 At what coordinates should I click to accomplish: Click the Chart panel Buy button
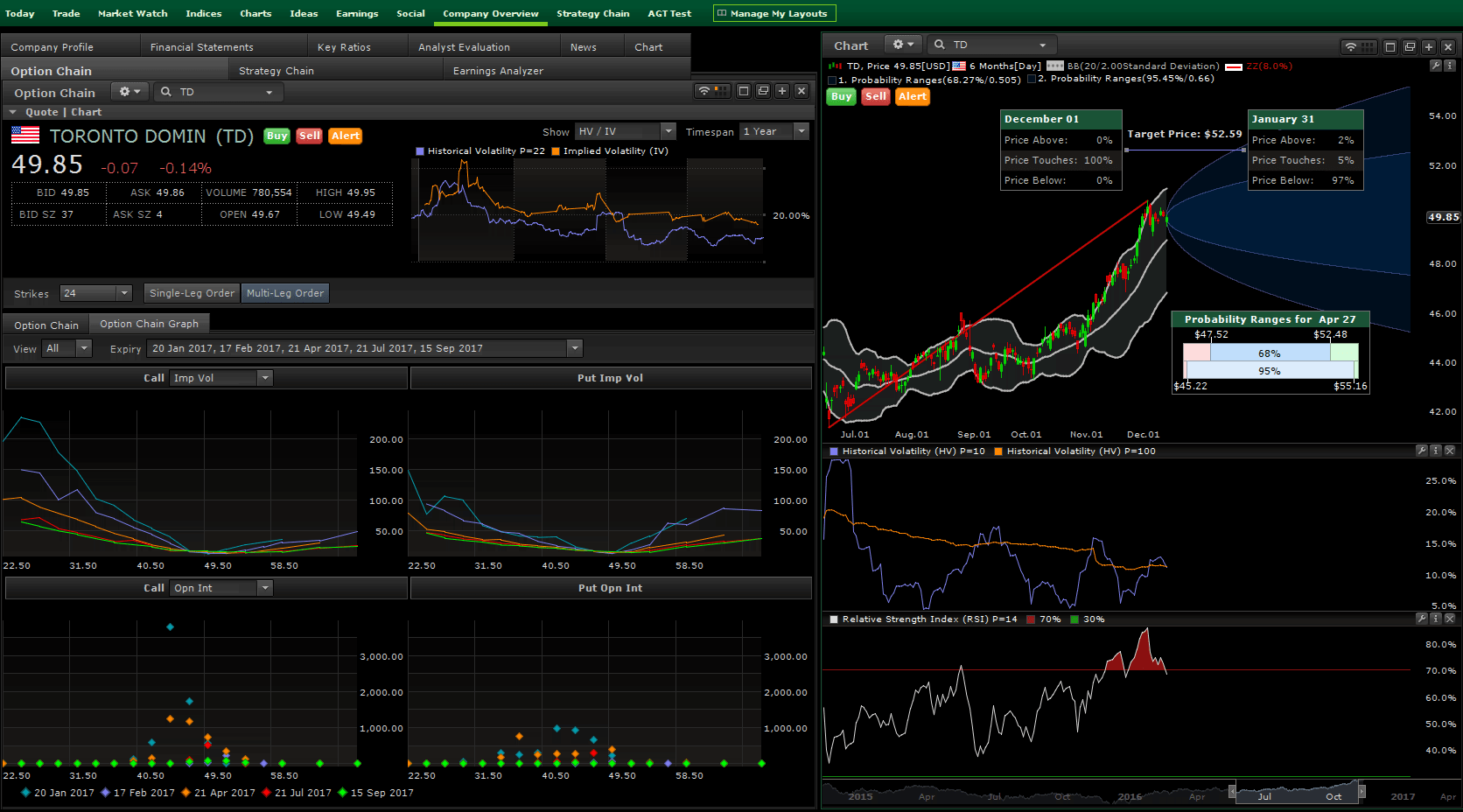pos(842,96)
